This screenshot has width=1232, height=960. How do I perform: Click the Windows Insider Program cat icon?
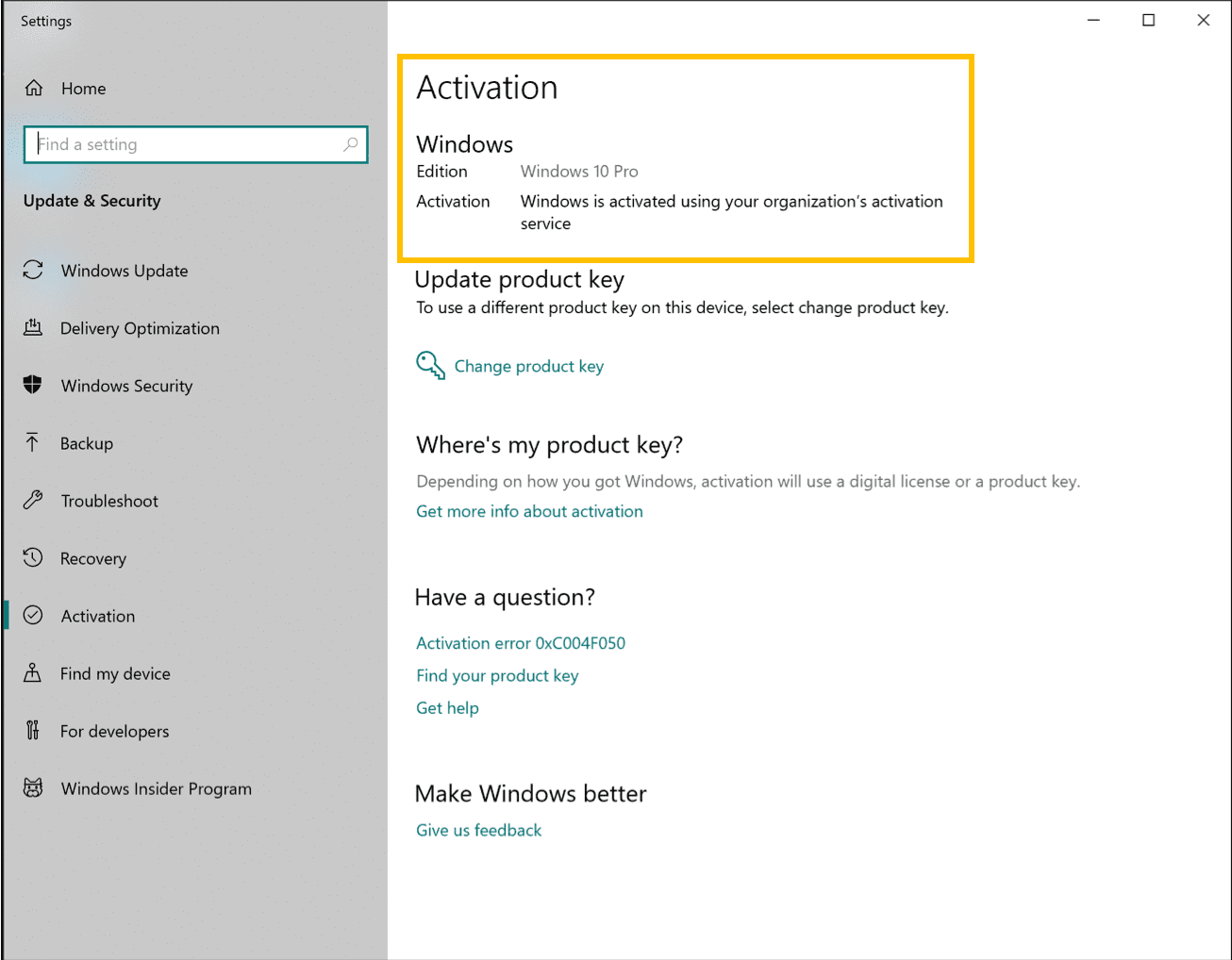point(33,788)
